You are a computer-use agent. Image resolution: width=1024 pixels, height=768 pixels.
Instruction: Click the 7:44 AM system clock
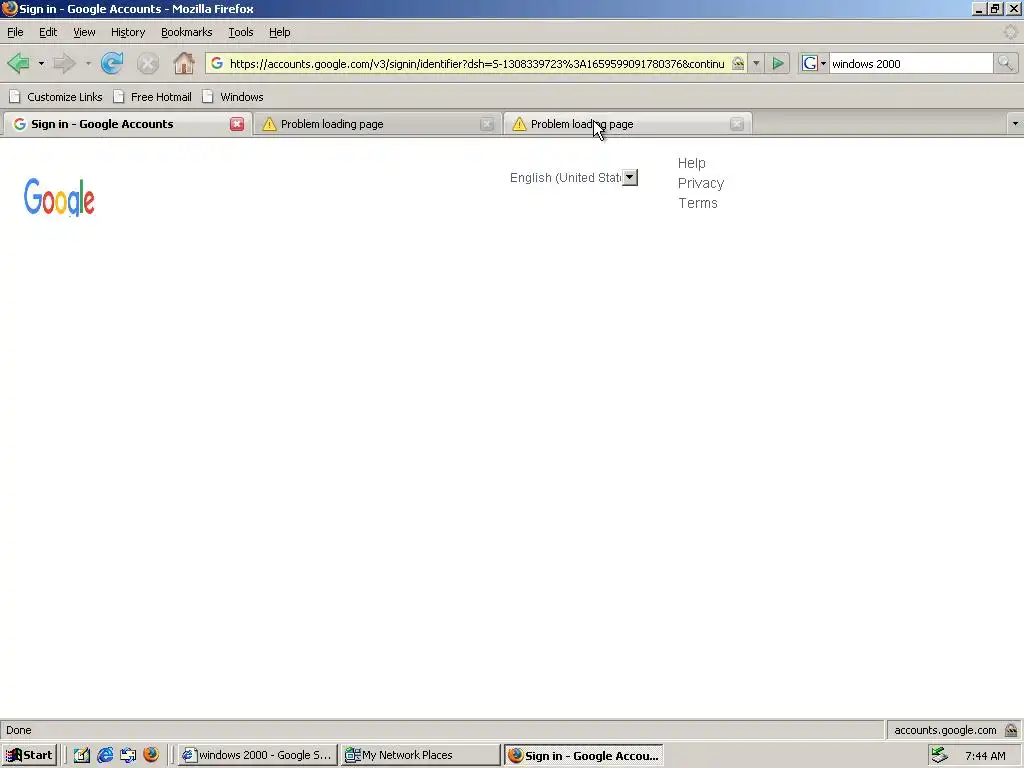985,756
